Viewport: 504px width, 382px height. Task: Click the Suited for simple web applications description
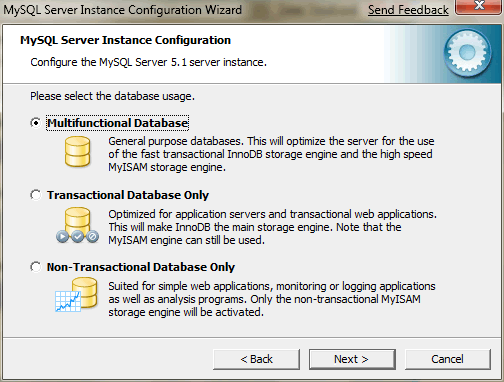tap(272, 299)
